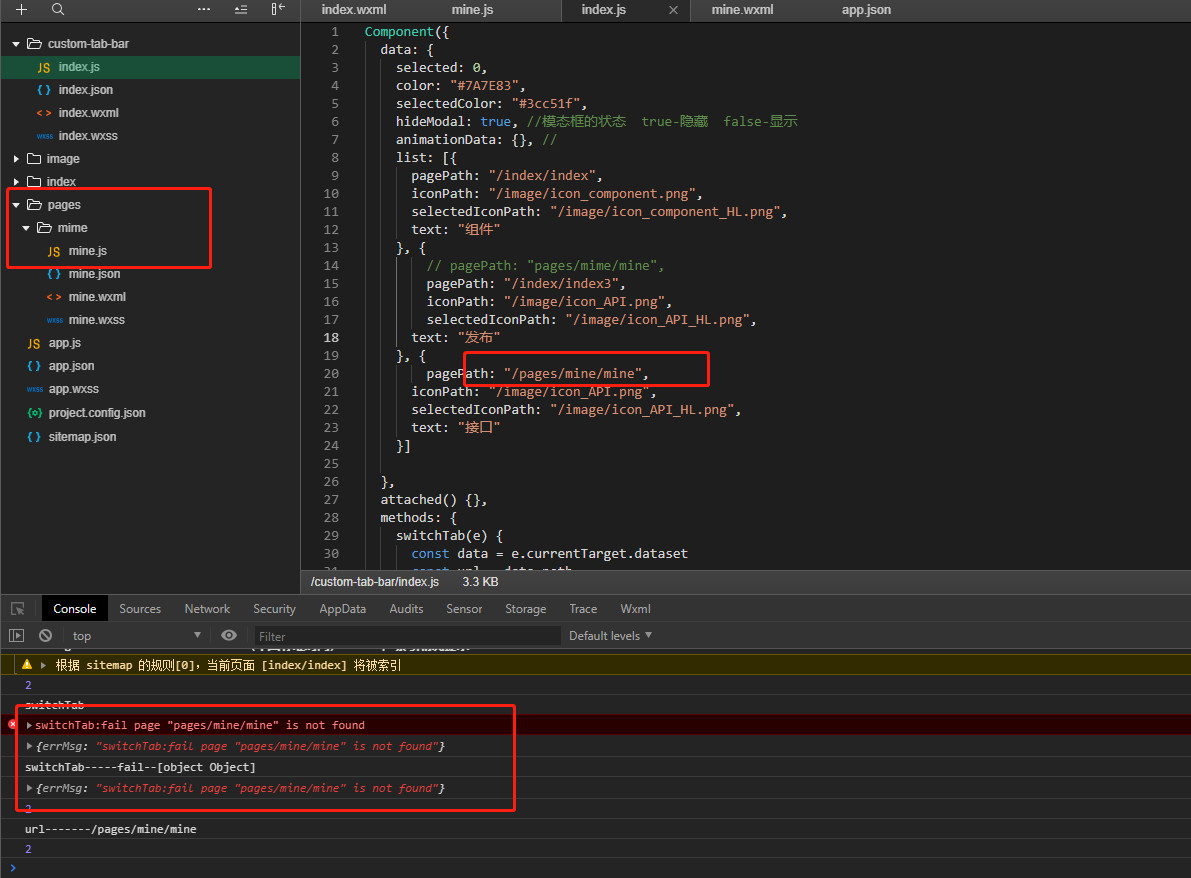Select the Console devtools tab

(x=74, y=609)
